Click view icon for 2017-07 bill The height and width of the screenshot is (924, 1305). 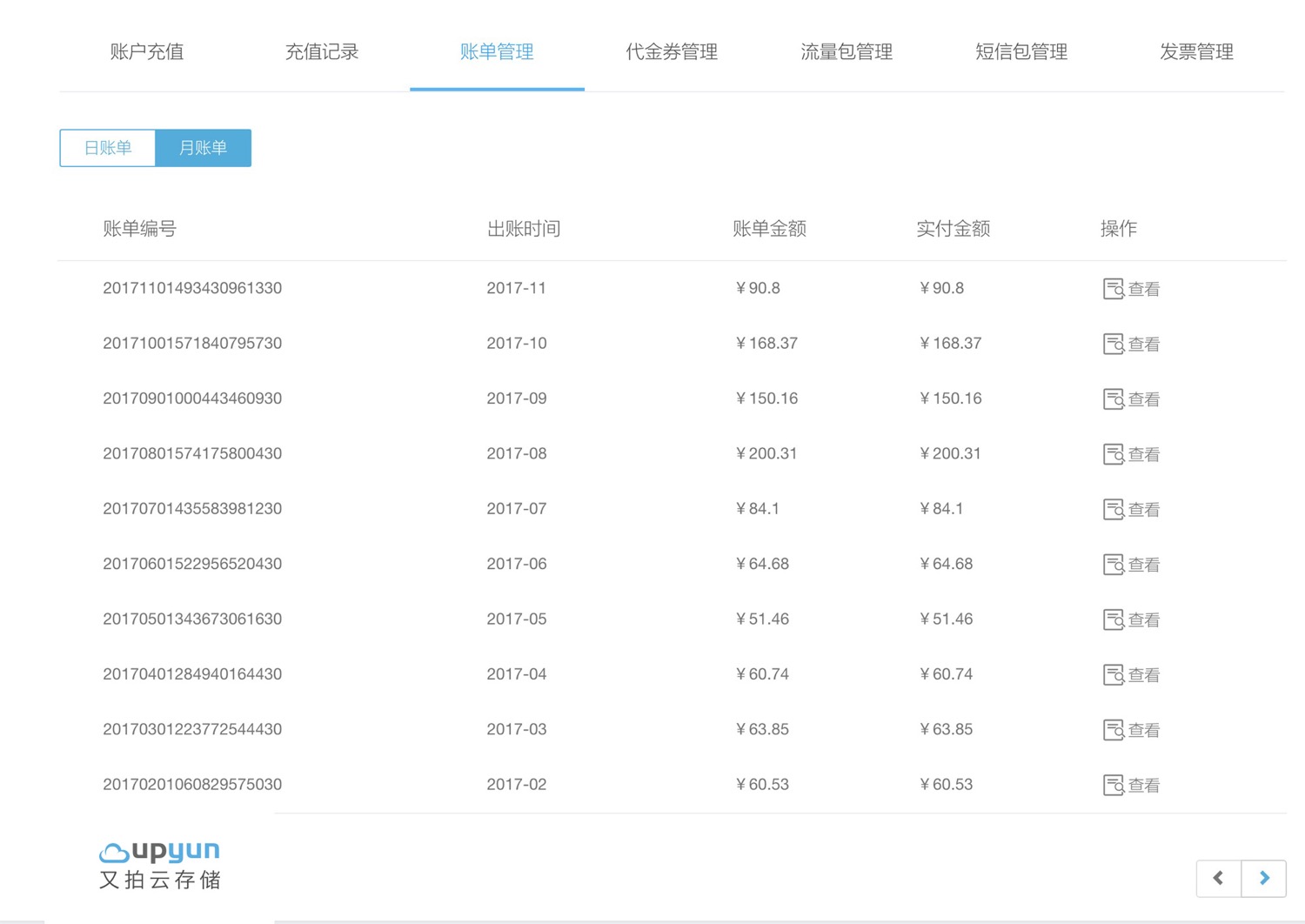[x=1113, y=509]
